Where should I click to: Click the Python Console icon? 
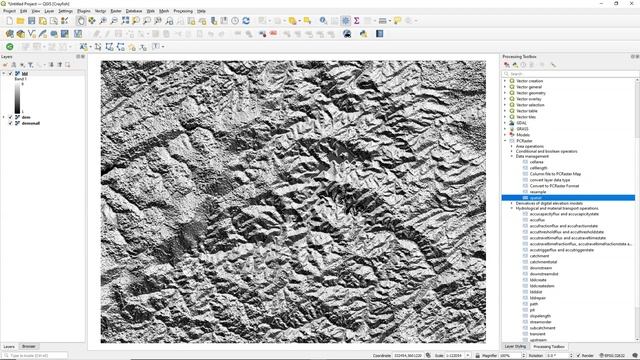point(363,34)
